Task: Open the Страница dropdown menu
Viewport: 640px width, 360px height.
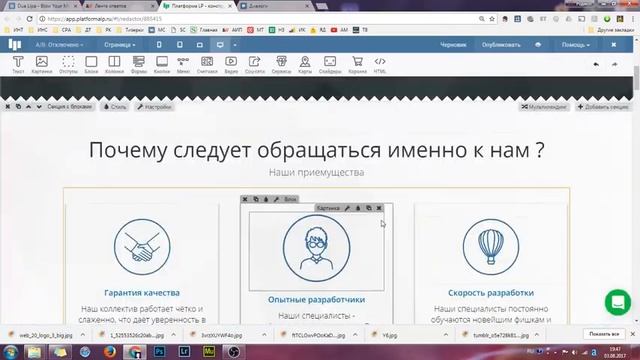Action: click(120, 45)
